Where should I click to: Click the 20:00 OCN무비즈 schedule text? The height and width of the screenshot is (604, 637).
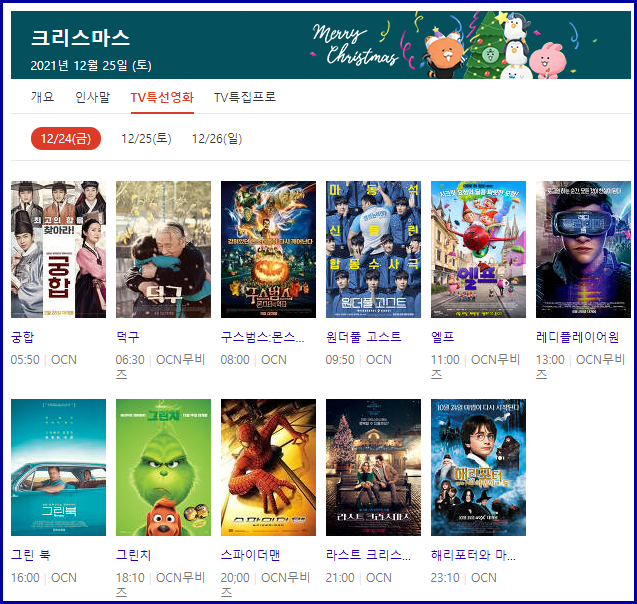[x=266, y=585]
